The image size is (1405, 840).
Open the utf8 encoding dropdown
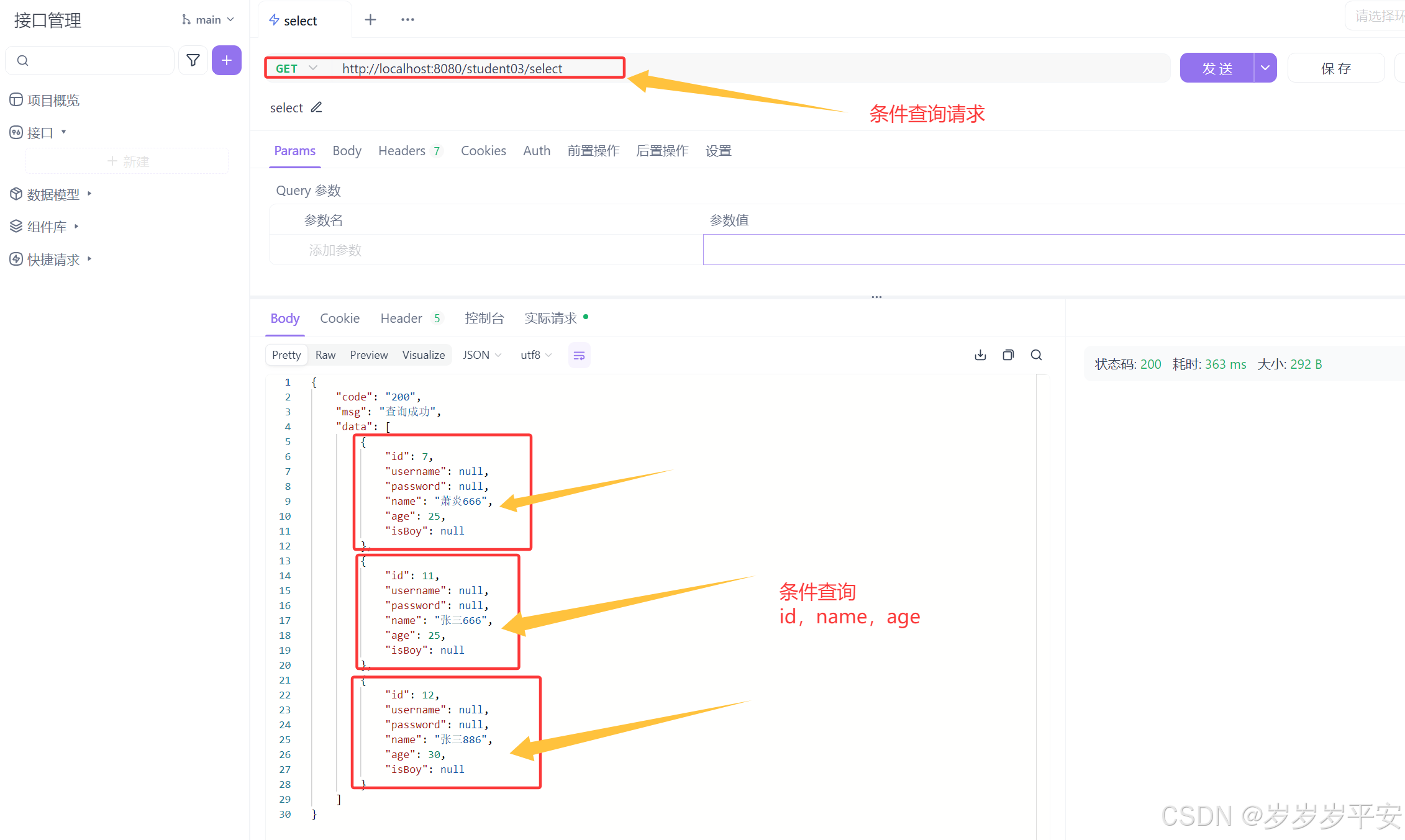coord(536,355)
